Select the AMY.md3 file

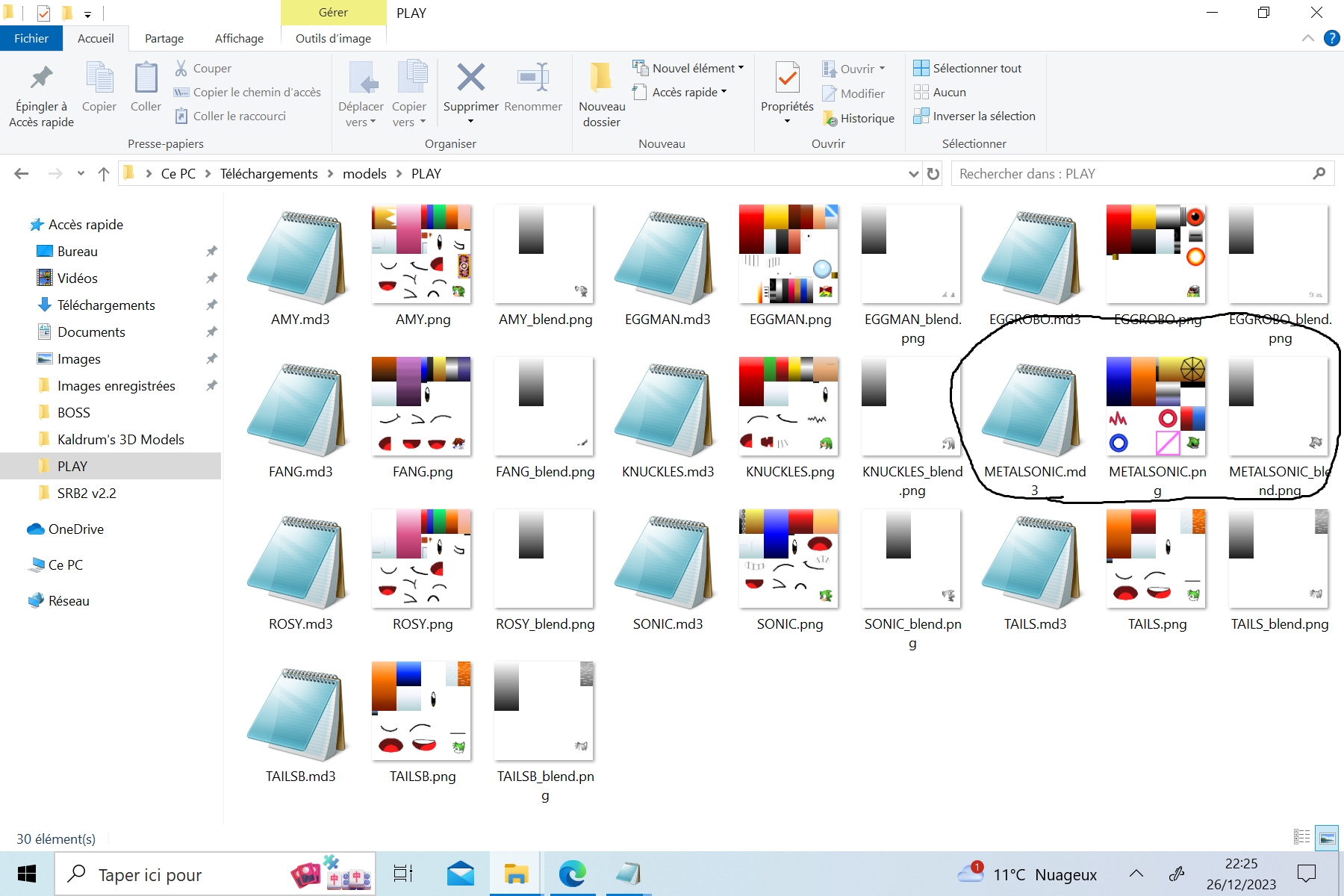[300, 266]
